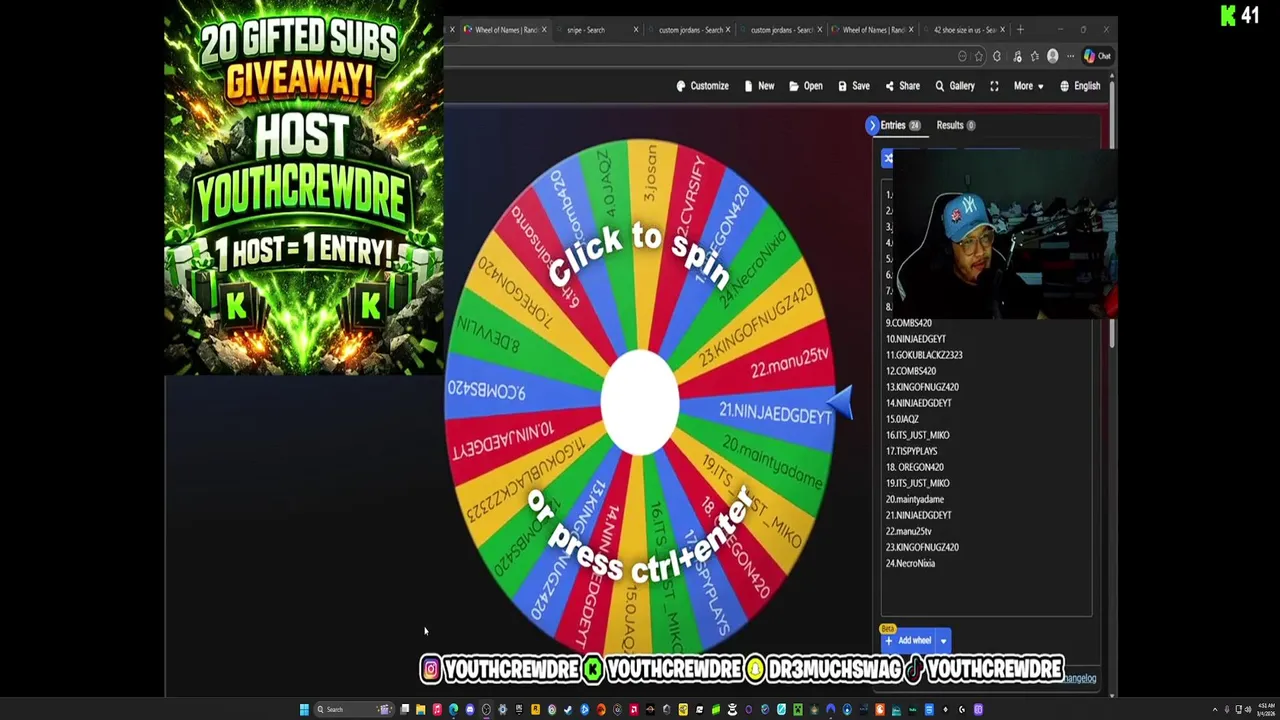Share the wheel
The height and width of the screenshot is (720, 1280).
pos(902,86)
